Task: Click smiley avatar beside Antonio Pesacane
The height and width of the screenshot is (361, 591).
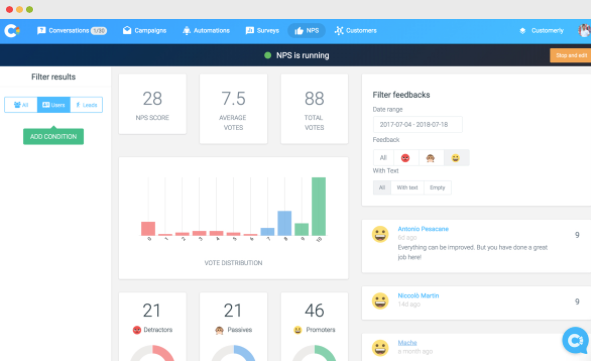Action: pos(380,234)
